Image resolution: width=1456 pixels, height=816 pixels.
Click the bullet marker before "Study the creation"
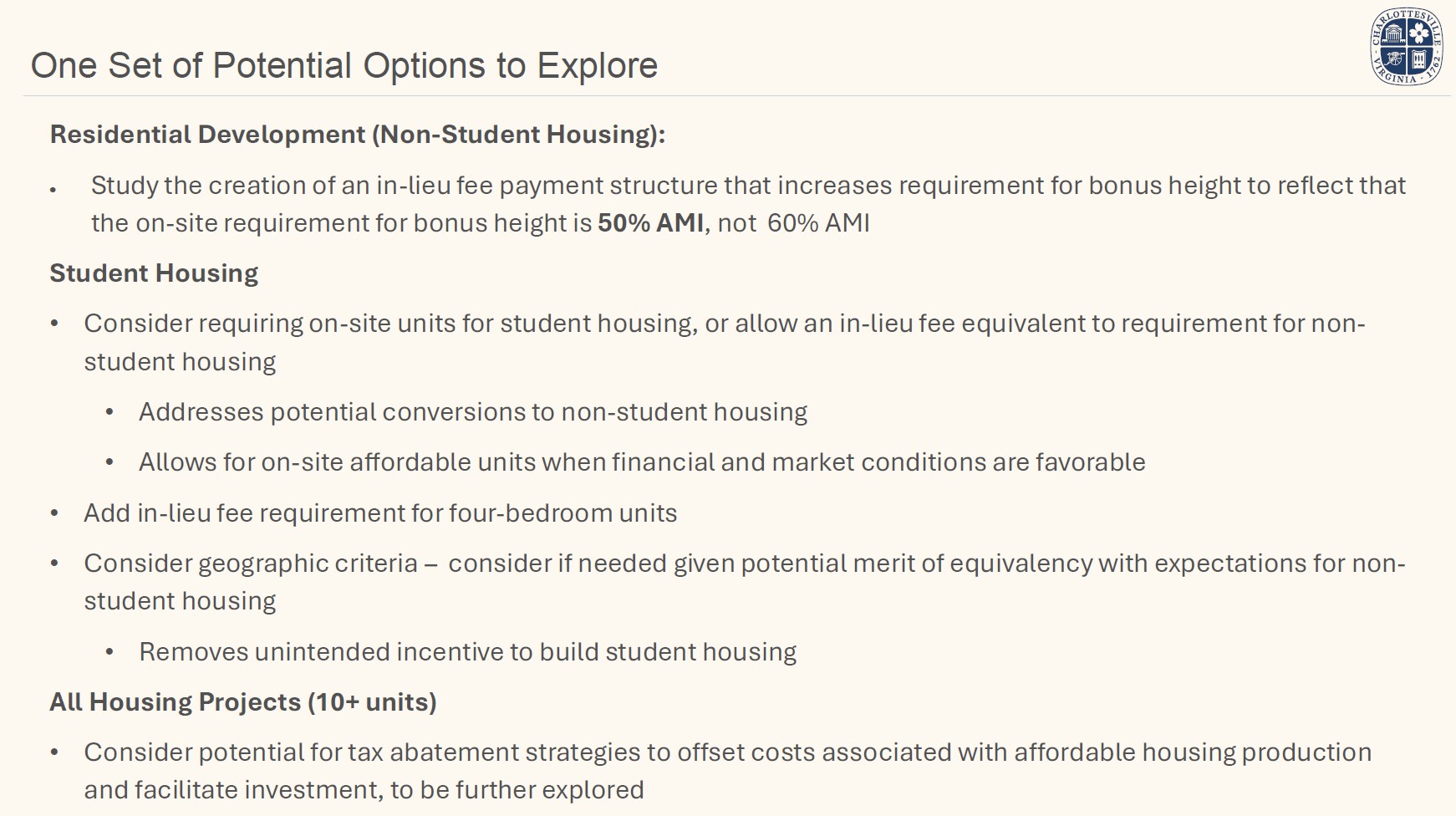53,190
